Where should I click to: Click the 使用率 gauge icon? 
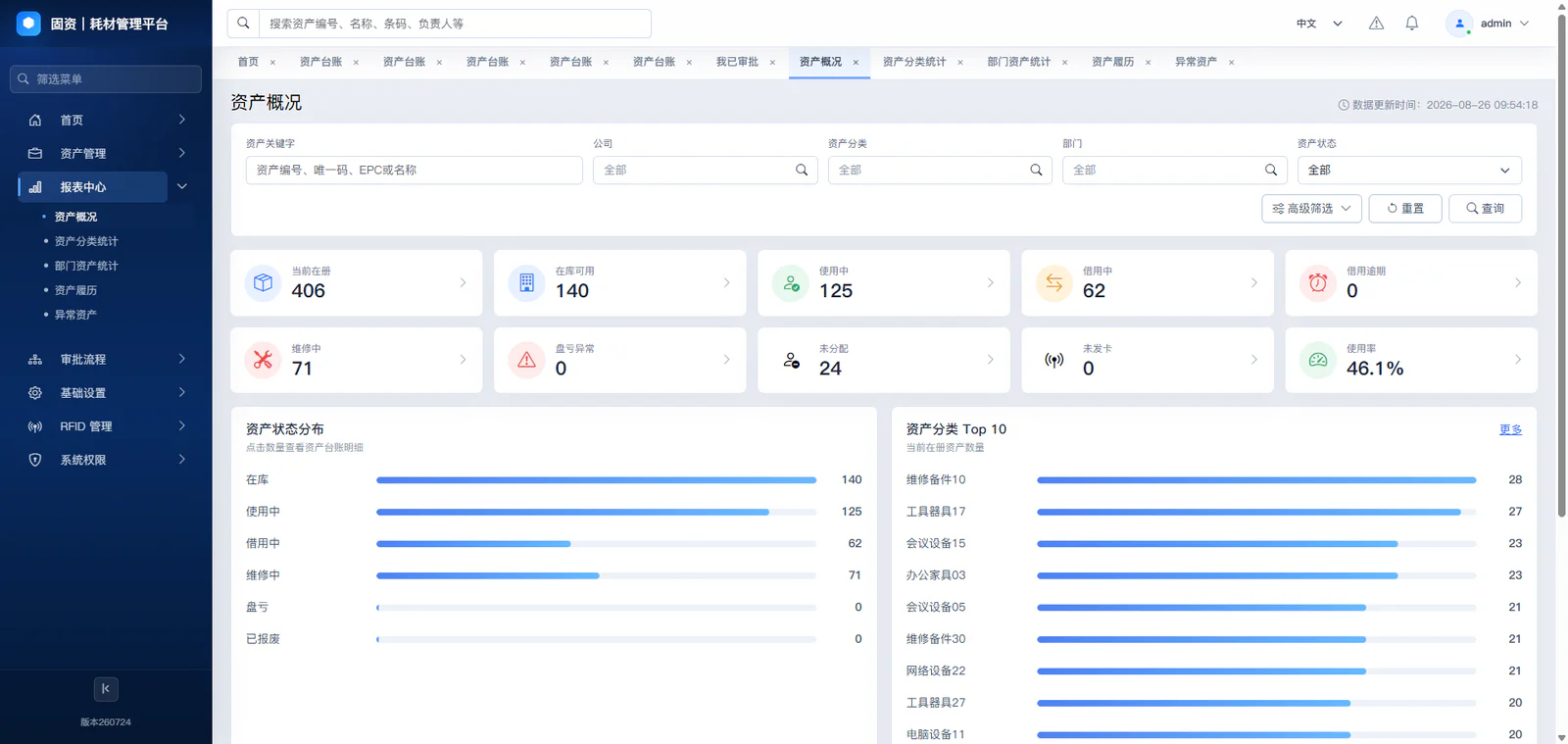coord(1318,360)
